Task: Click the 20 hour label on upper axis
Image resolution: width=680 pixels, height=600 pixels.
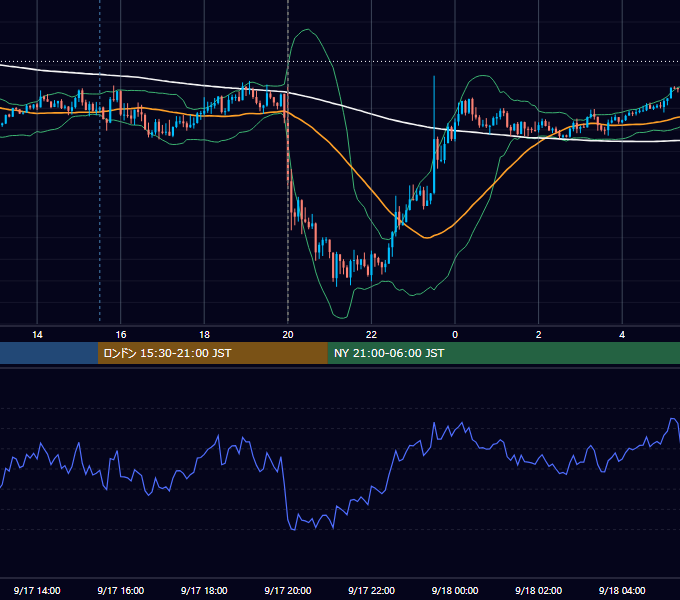Action: [288, 335]
